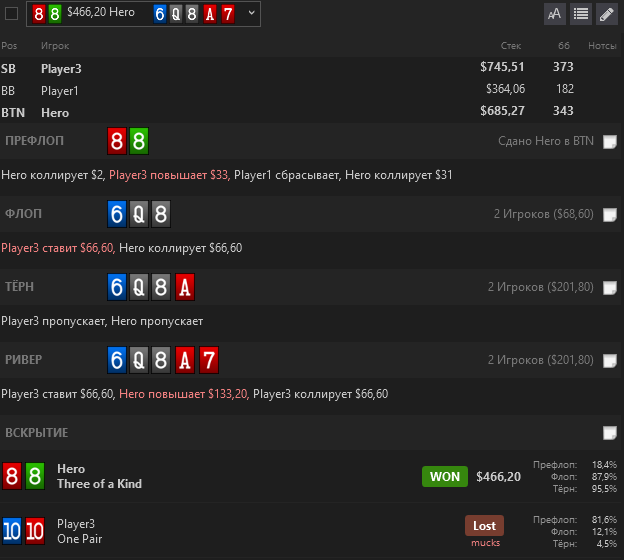
Task: Click stack value $745,51
Action: pyautogui.click(x=502, y=67)
